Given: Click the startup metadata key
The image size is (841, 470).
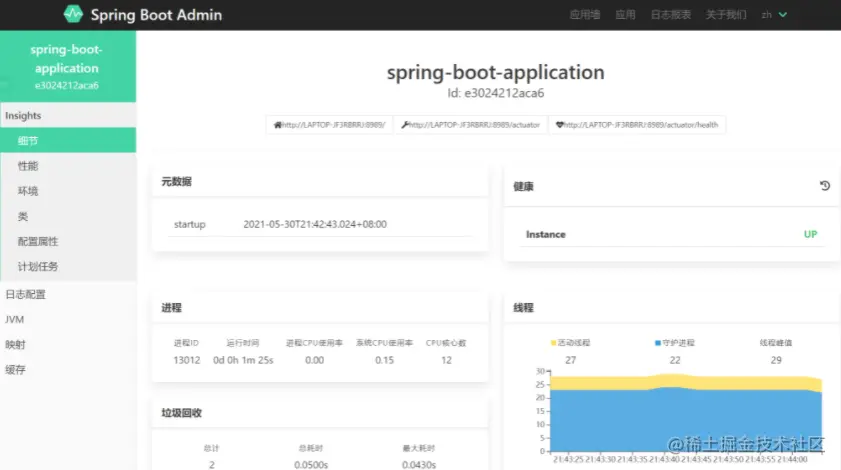Looking at the screenshot, I should 189,224.
